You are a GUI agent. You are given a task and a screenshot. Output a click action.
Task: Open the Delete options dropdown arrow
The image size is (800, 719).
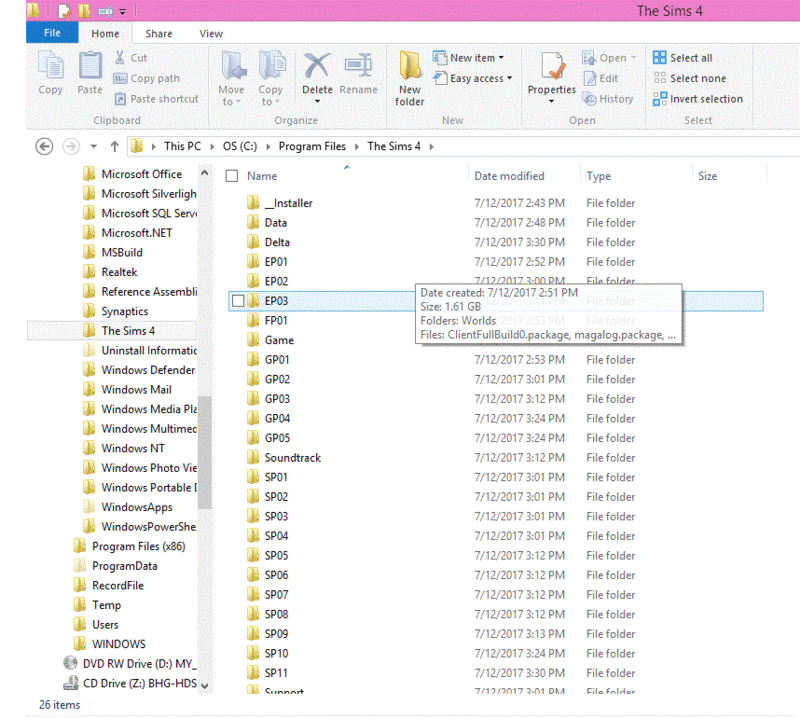click(x=317, y=102)
